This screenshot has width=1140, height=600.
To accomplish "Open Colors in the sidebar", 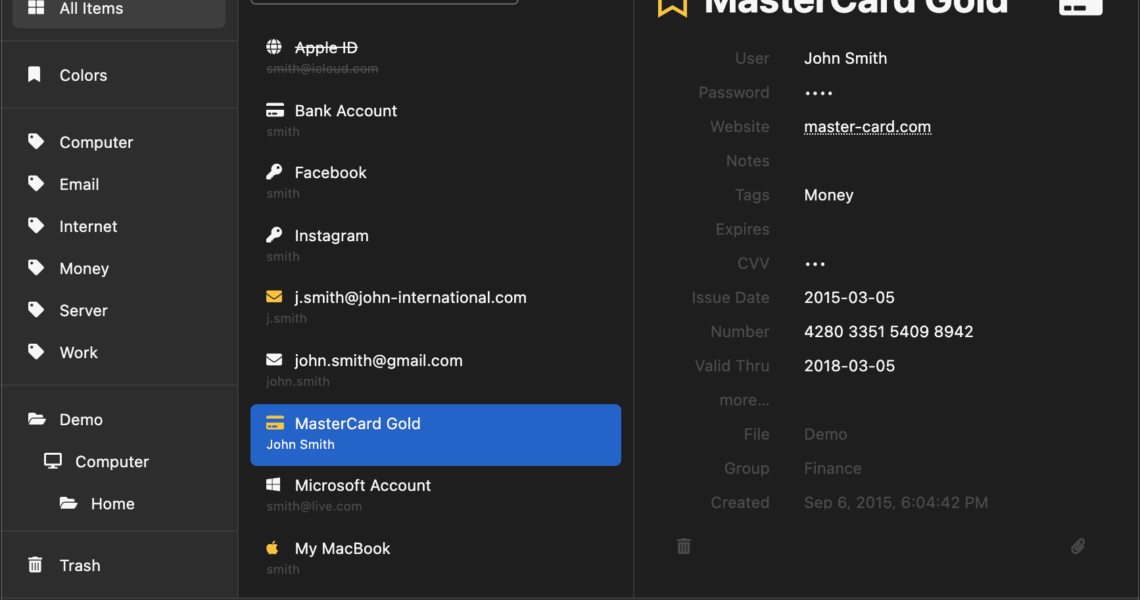I will pyautogui.click(x=83, y=75).
